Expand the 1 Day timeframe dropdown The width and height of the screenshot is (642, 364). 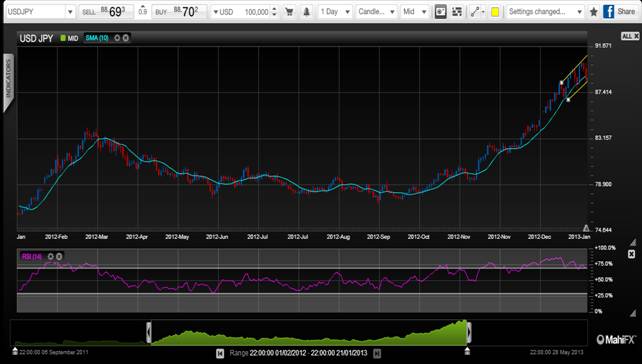335,12
